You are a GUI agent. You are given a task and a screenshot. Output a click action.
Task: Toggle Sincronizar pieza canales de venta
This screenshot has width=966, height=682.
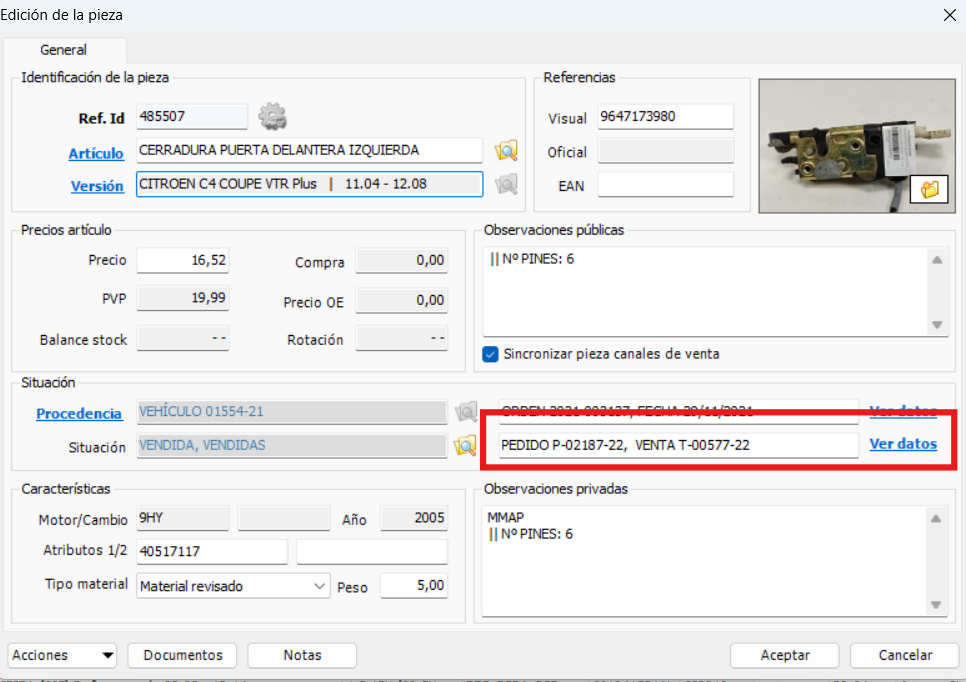click(489, 353)
